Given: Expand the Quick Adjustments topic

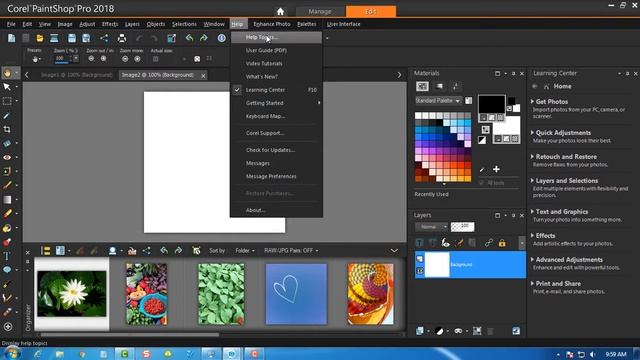Looking at the screenshot, I should click(563, 133).
